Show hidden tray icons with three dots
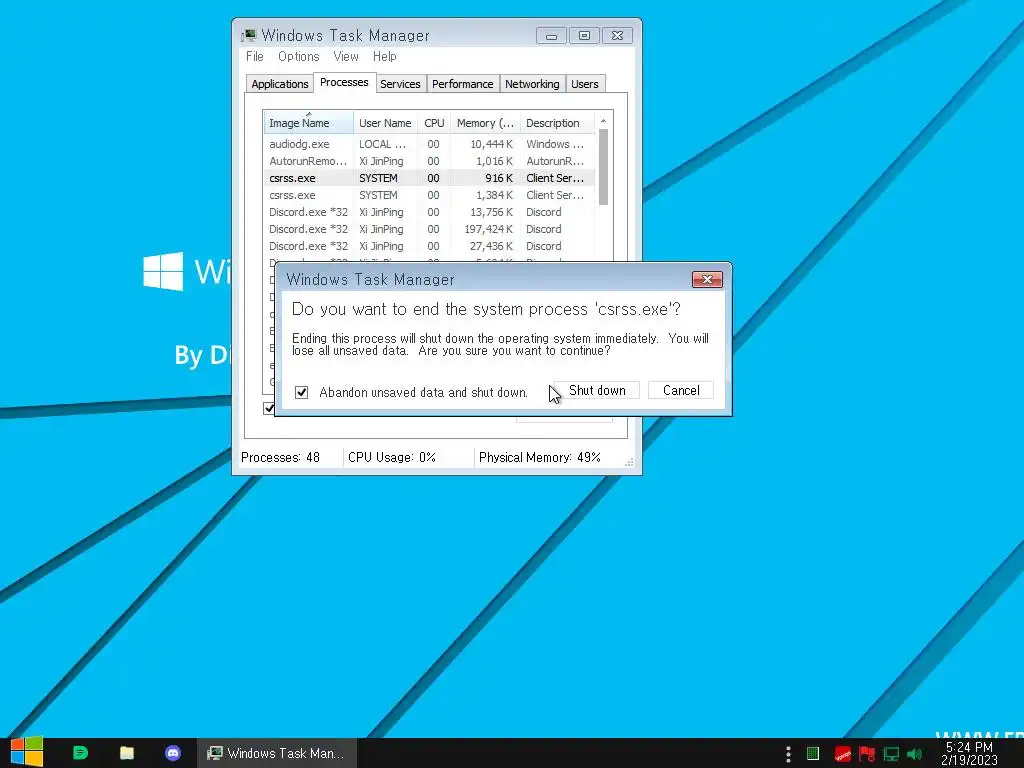1024x768 pixels. coord(788,754)
